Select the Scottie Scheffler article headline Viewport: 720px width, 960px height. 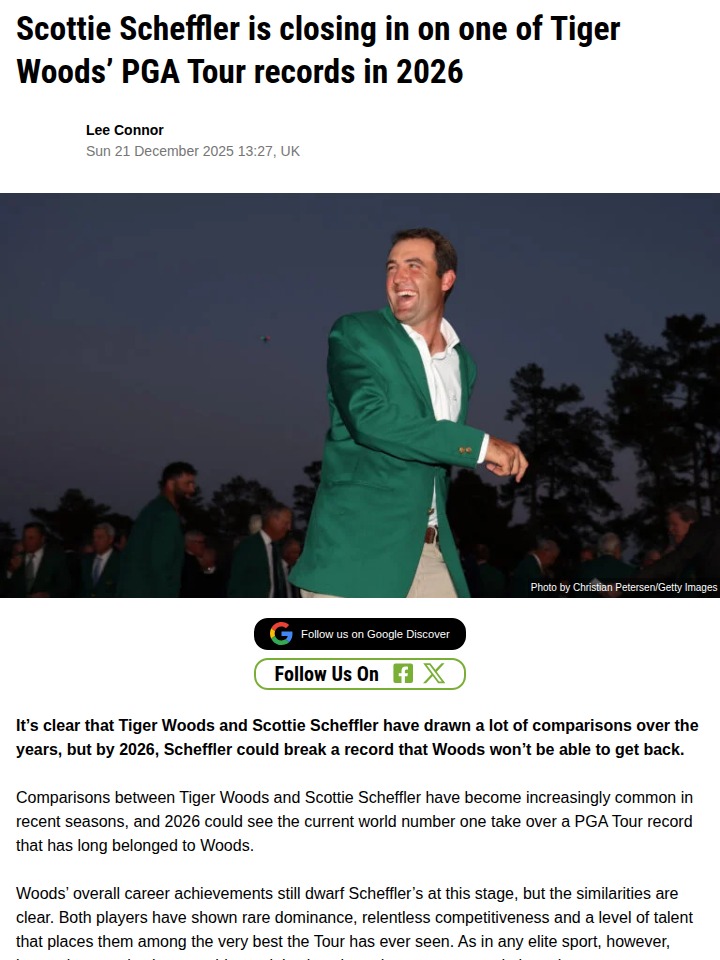pos(318,50)
